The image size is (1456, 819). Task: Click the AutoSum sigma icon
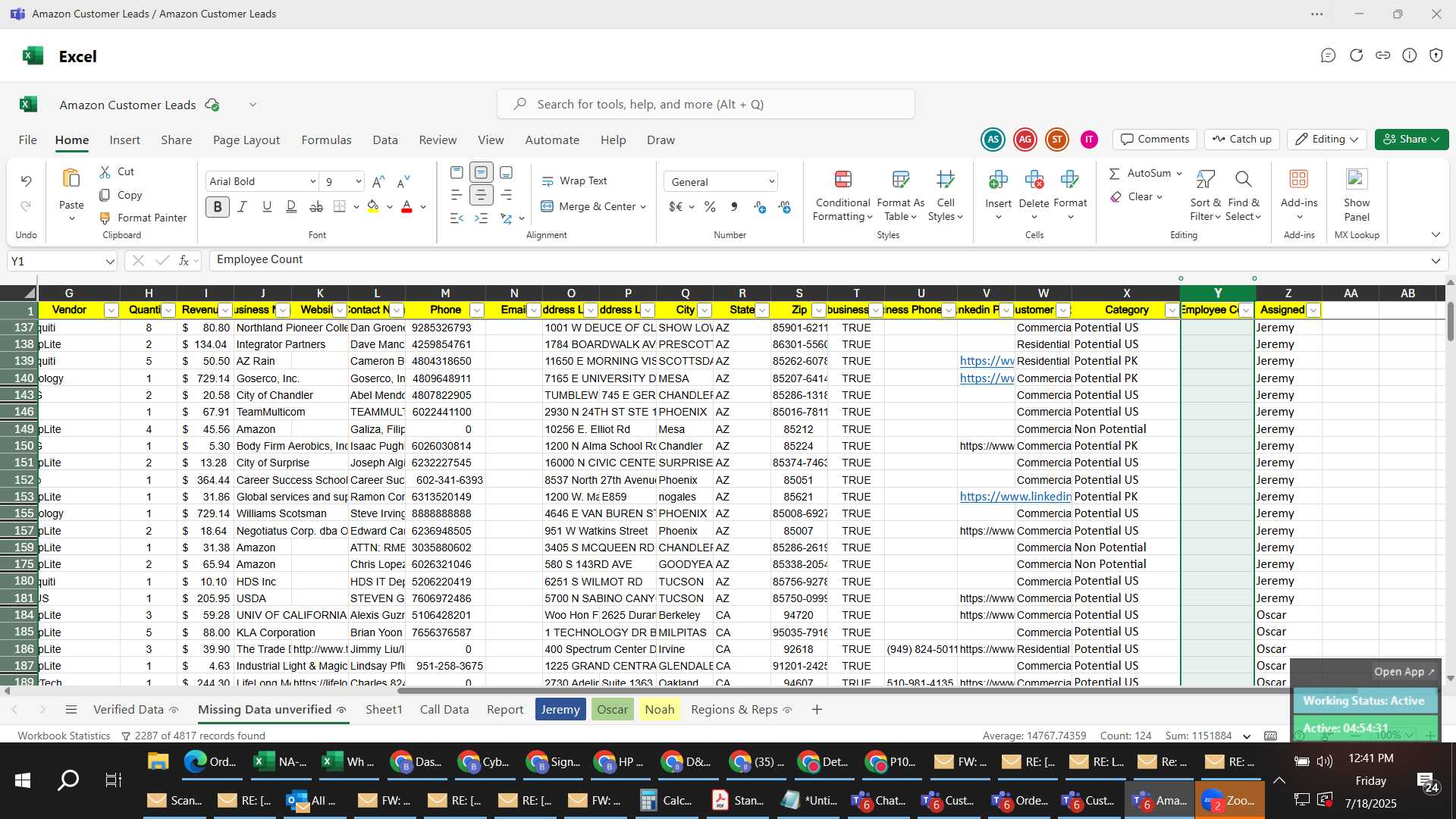pos(1115,174)
